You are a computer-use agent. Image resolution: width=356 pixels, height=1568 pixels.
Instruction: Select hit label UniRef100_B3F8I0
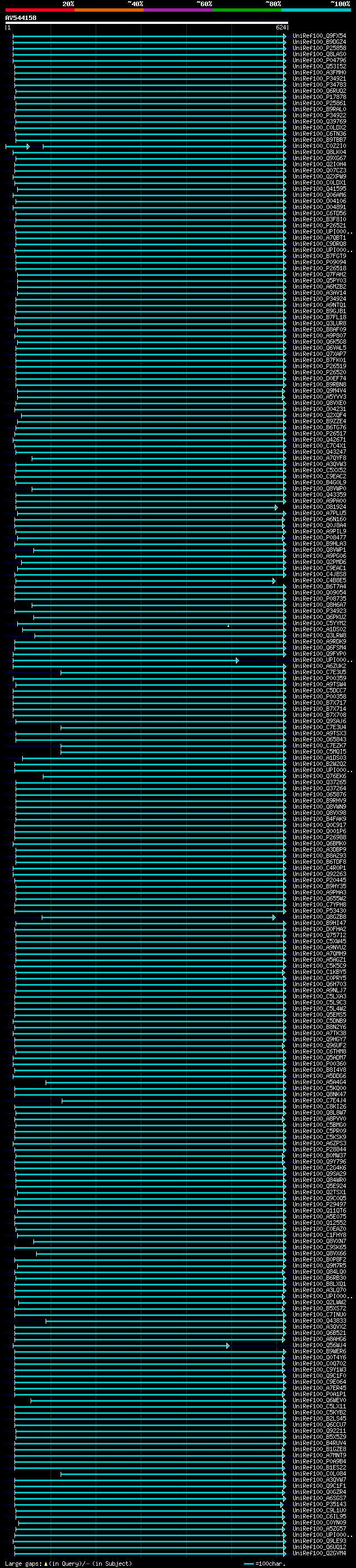[319, 219]
